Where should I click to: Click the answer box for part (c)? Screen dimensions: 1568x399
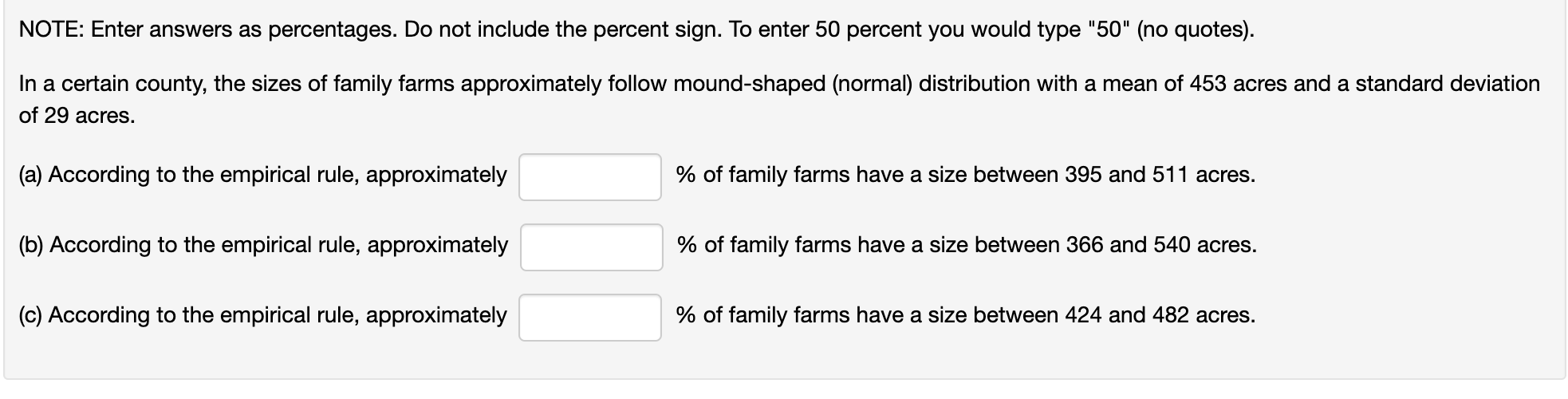pos(589,318)
